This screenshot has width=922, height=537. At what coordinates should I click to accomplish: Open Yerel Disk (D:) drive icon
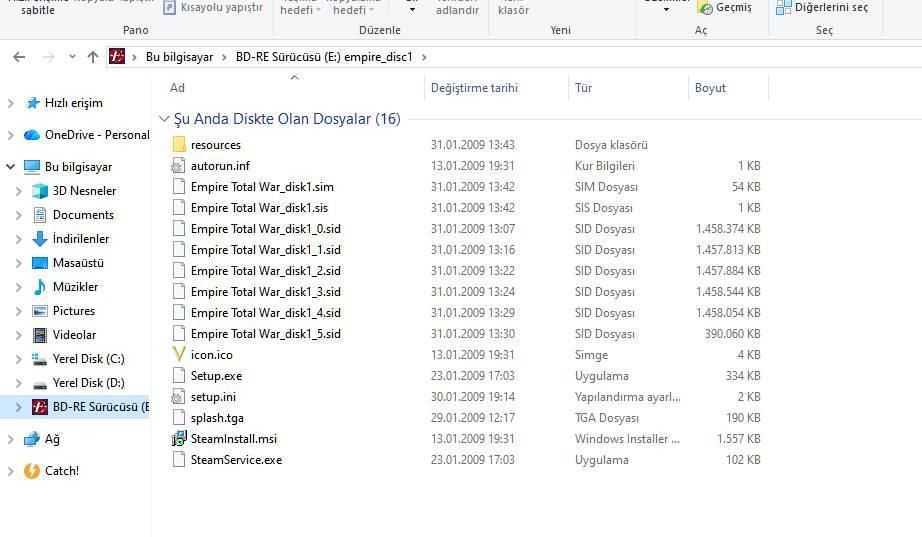point(39,383)
